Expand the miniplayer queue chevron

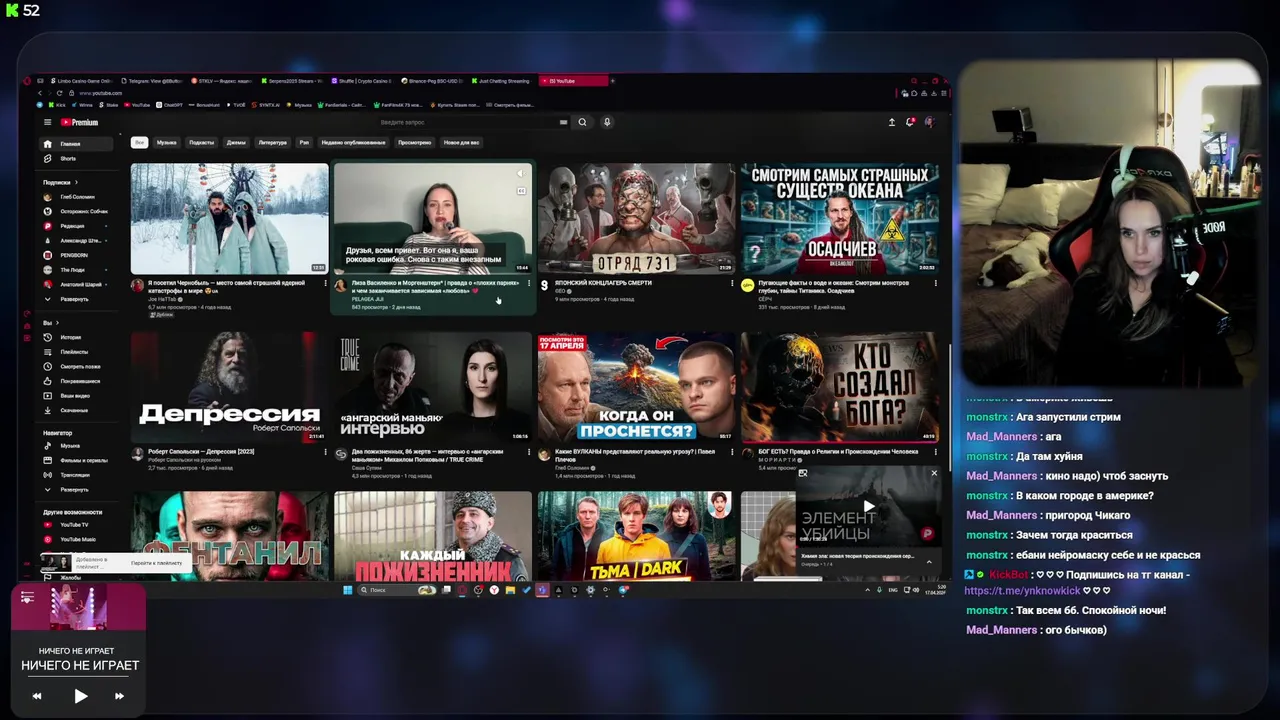click(929, 562)
